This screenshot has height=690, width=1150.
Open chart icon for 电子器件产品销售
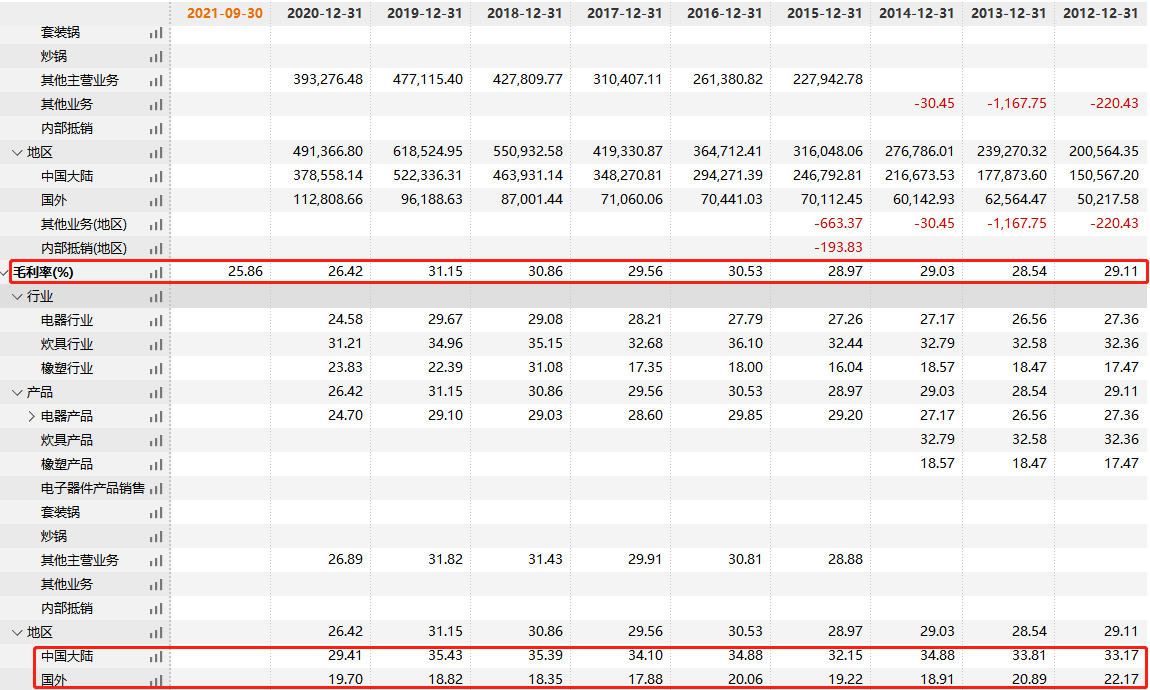click(x=156, y=488)
